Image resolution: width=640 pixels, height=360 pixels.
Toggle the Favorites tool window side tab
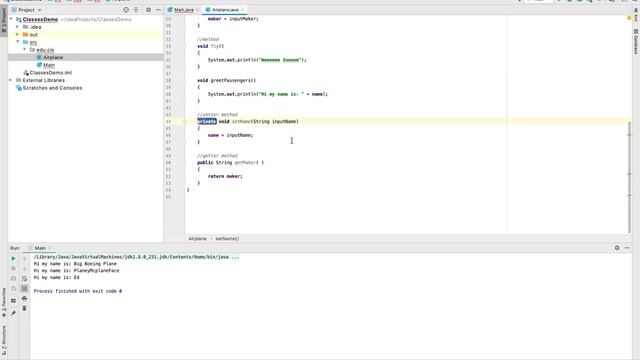tap(4, 303)
